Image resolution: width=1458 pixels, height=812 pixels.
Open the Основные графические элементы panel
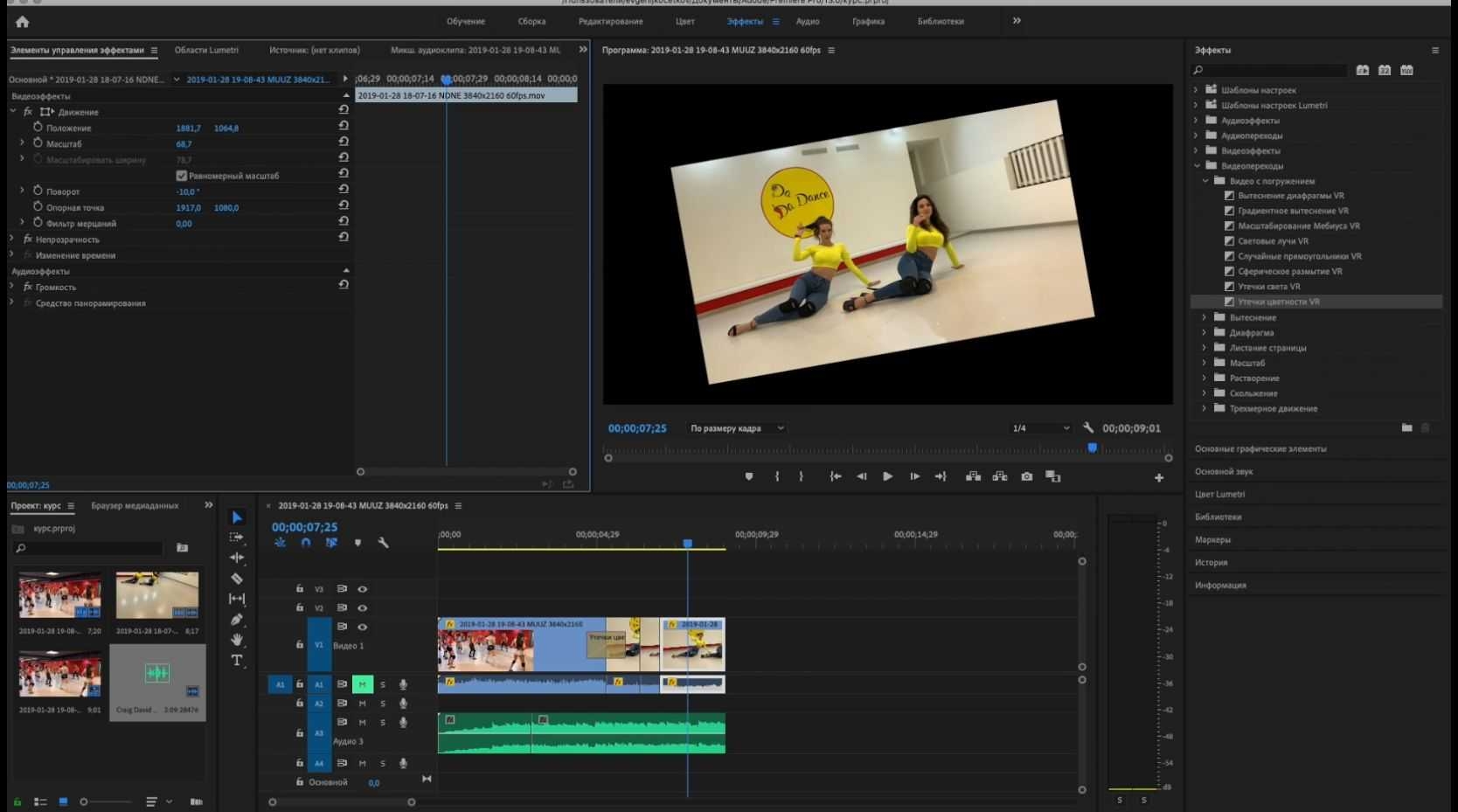click(1260, 448)
